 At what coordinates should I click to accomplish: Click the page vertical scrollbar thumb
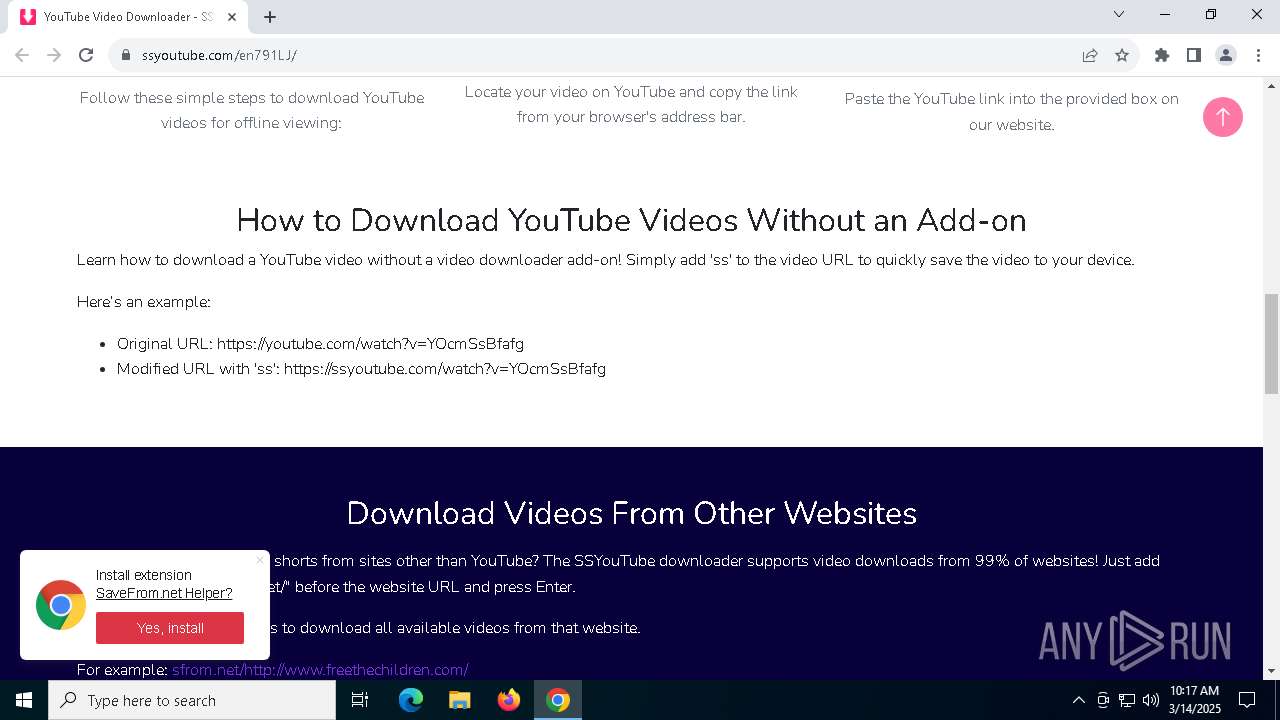tap(1271, 344)
